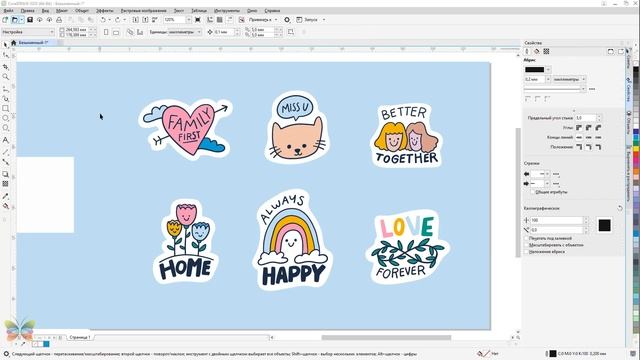Pick yellow from the color palette
This screenshot has height=360, width=640.
(x=636, y=150)
